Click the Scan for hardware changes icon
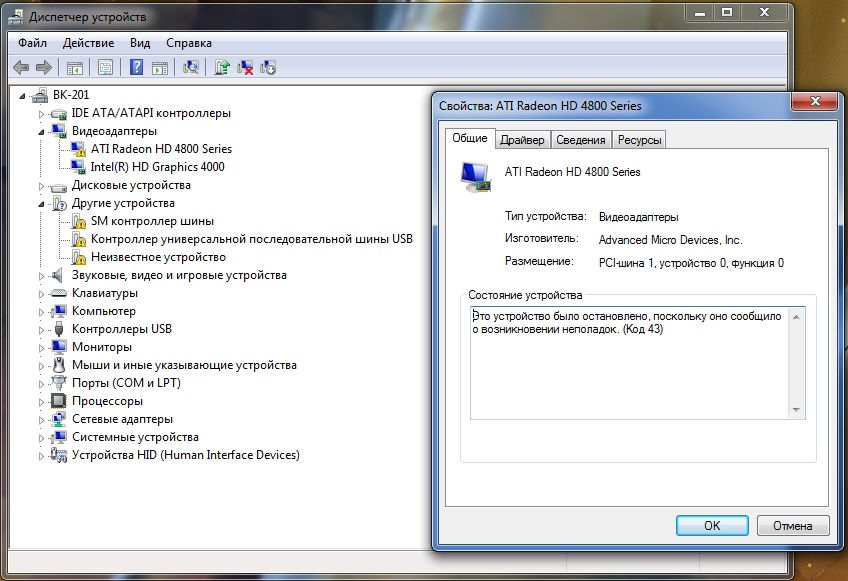Screen dimensions: 848x581 pos(190,67)
